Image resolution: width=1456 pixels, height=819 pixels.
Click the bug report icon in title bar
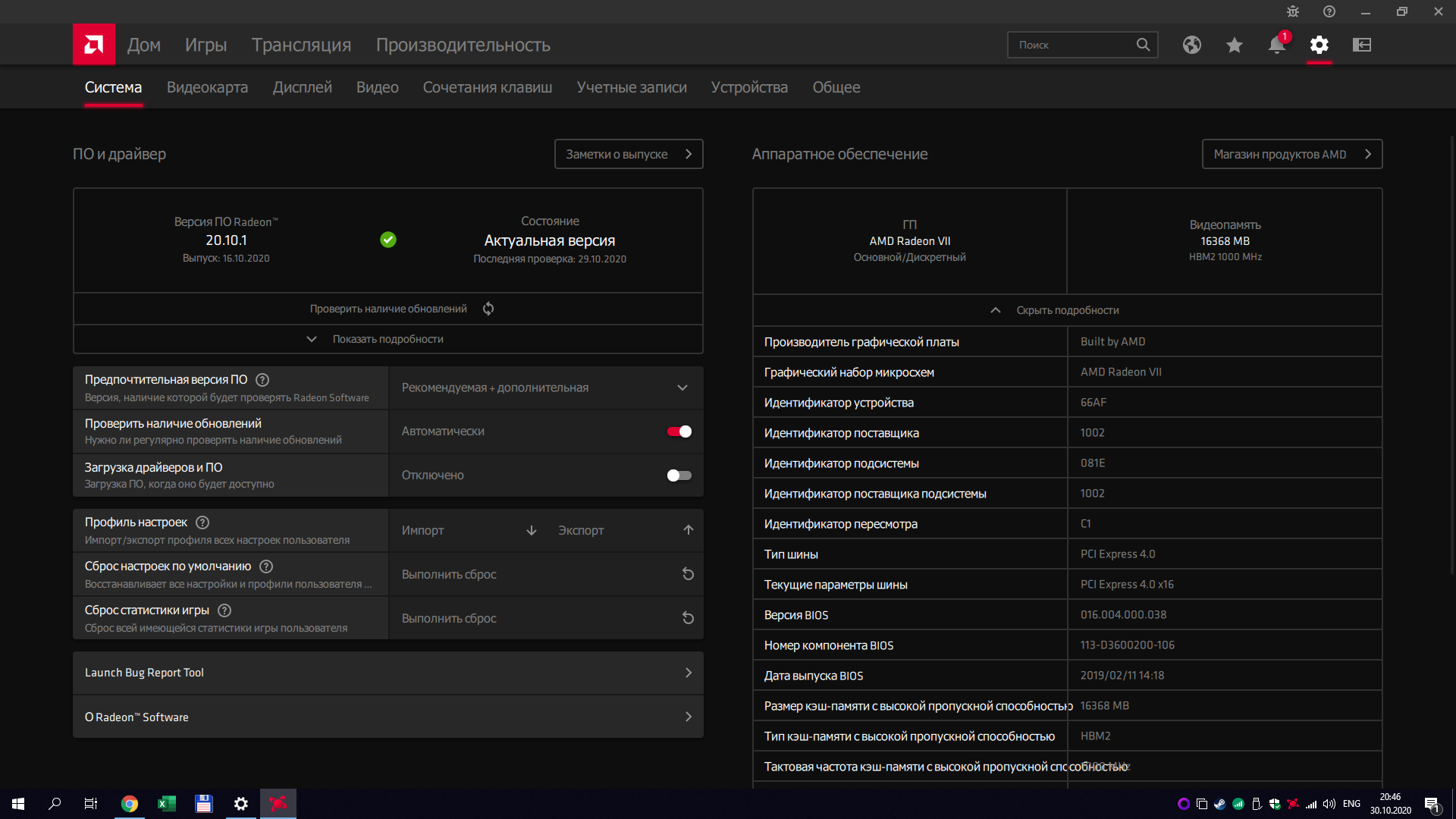point(1293,11)
